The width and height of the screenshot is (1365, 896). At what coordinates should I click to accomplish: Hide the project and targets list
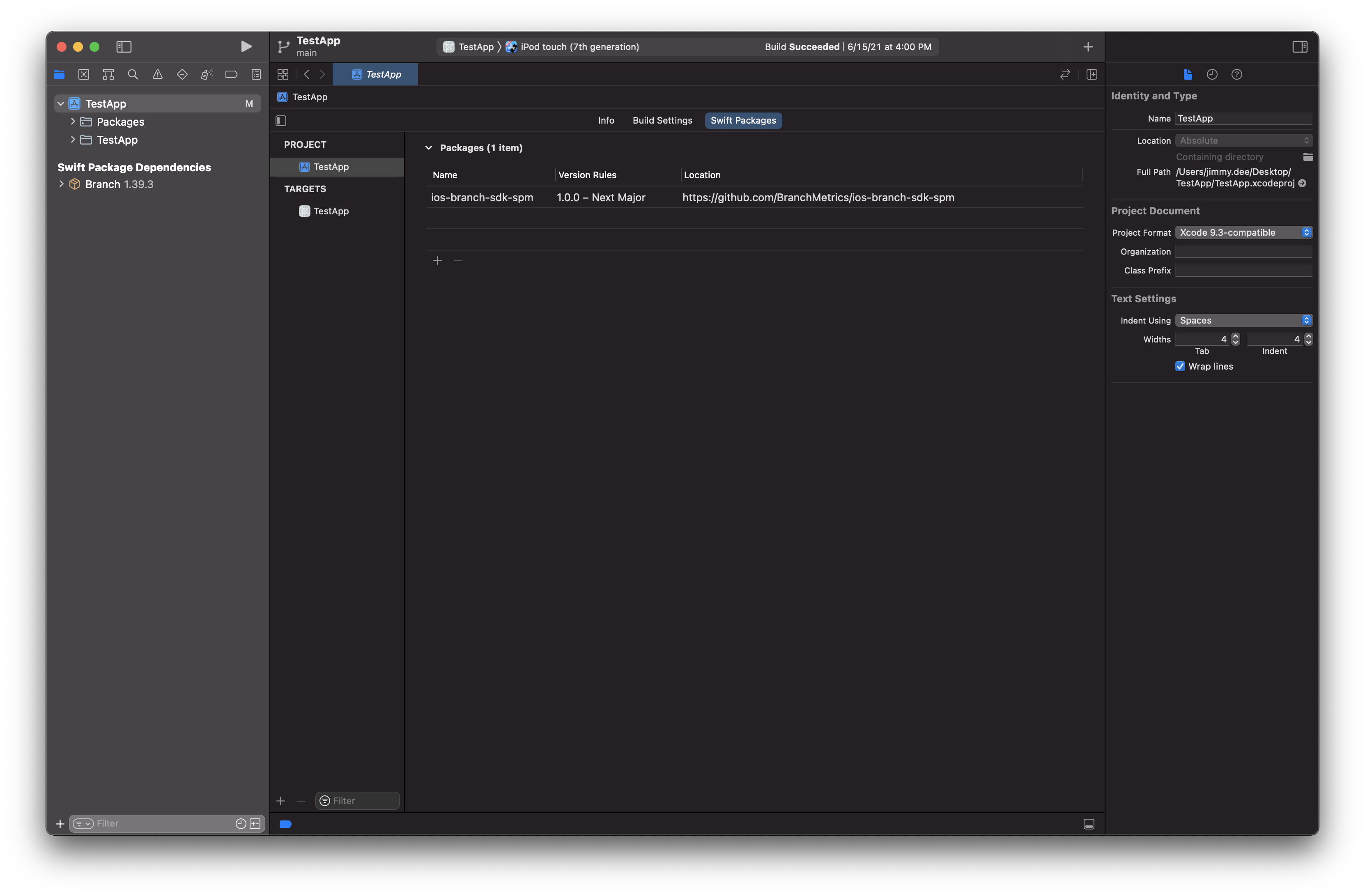pos(281,120)
